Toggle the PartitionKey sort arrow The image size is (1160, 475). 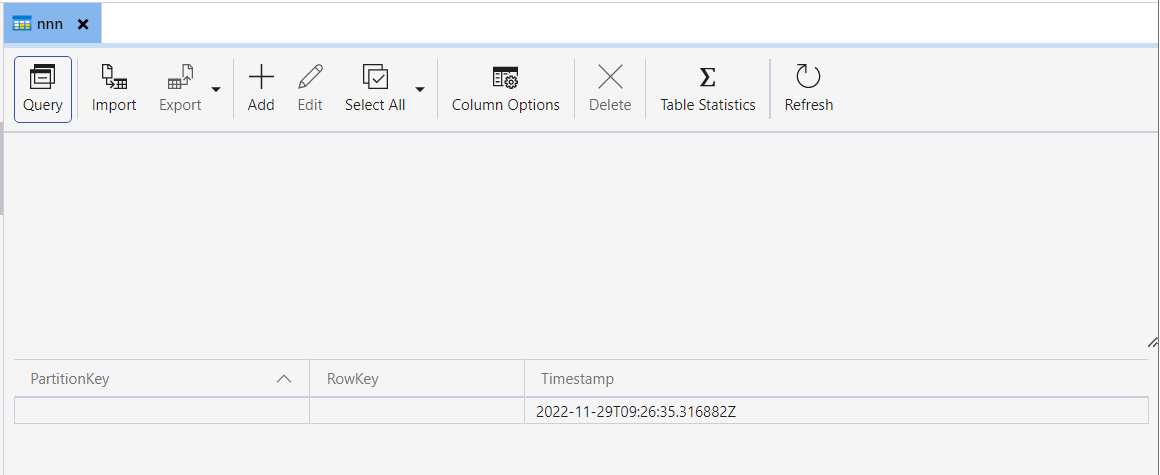pos(283,379)
